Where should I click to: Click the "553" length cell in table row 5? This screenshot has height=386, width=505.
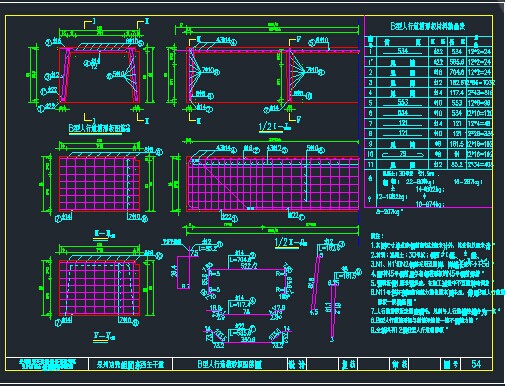457,103
